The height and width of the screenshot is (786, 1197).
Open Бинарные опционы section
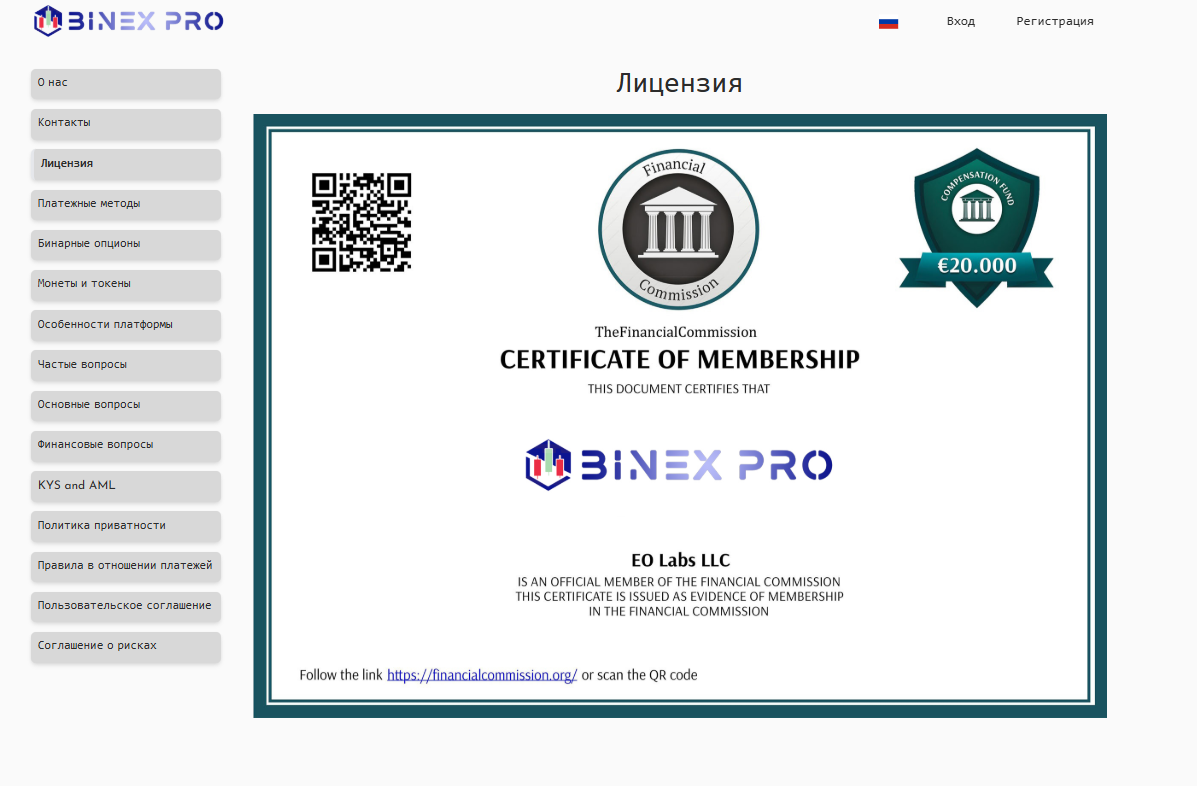pyautogui.click(x=126, y=244)
